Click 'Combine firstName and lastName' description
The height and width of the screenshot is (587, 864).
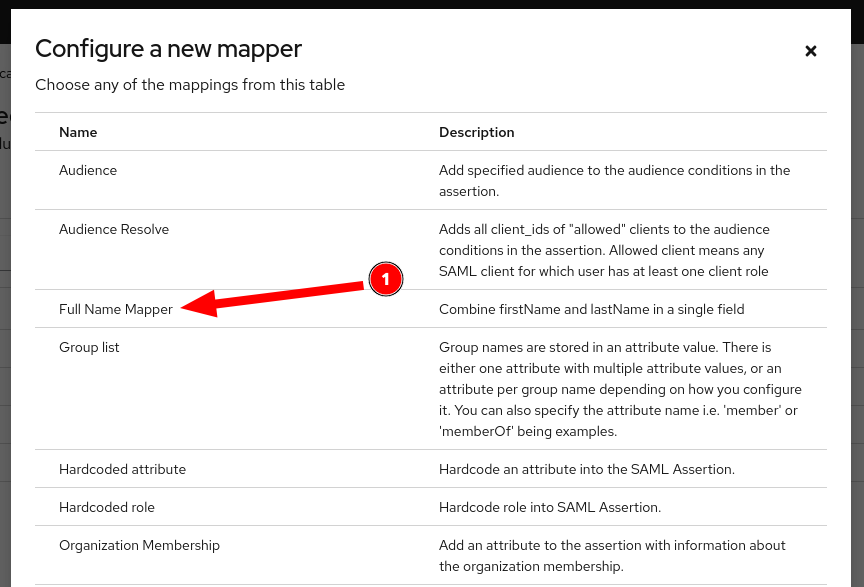(591, 310)
